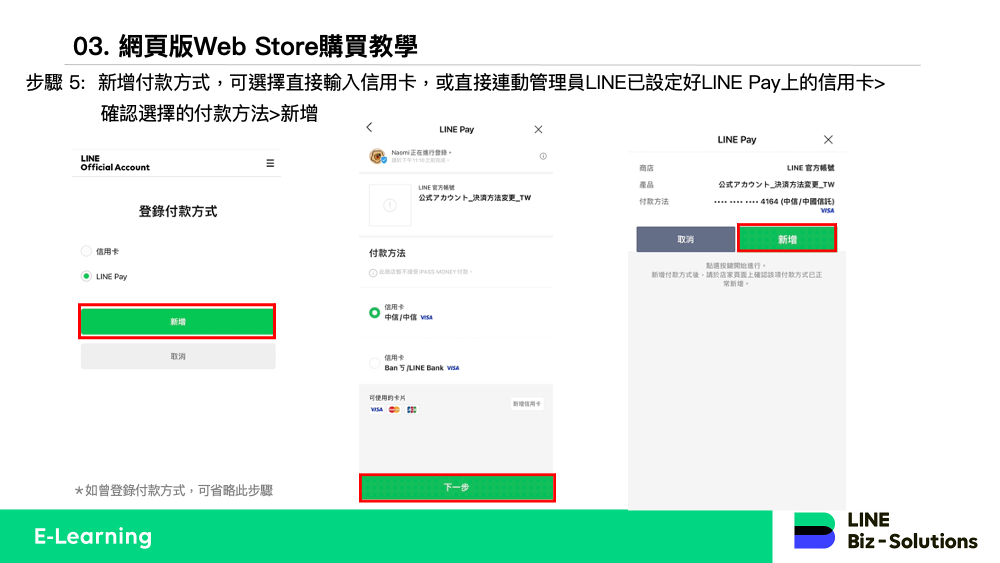The height and width of the screenshot is (563, 1000).
Task: Click the green 新增 button under LINE Pay option
Action: tap(177, 321)
